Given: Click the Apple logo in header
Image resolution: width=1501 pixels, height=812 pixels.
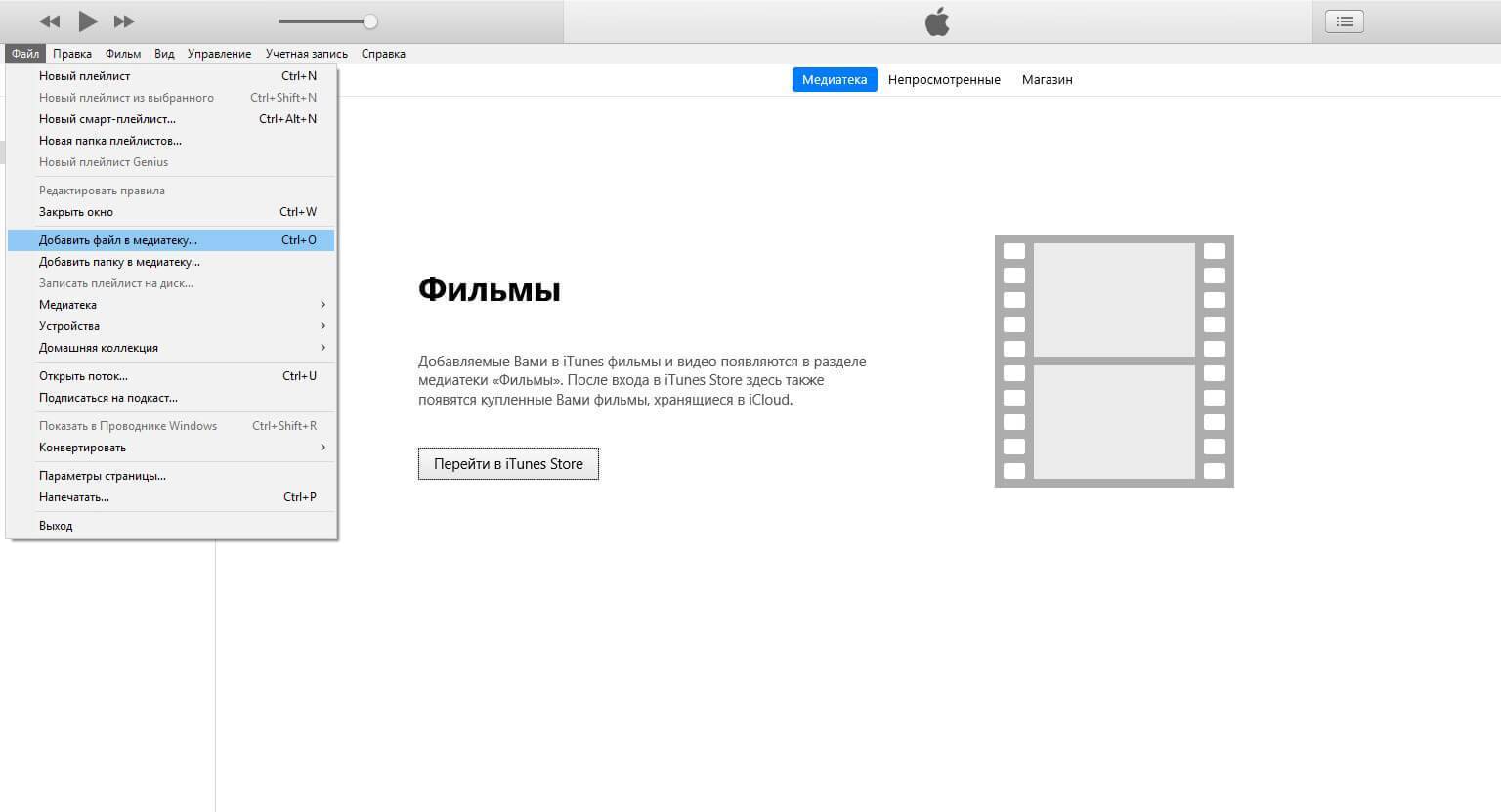Looking at the screenshot, I should coord(937,21).
